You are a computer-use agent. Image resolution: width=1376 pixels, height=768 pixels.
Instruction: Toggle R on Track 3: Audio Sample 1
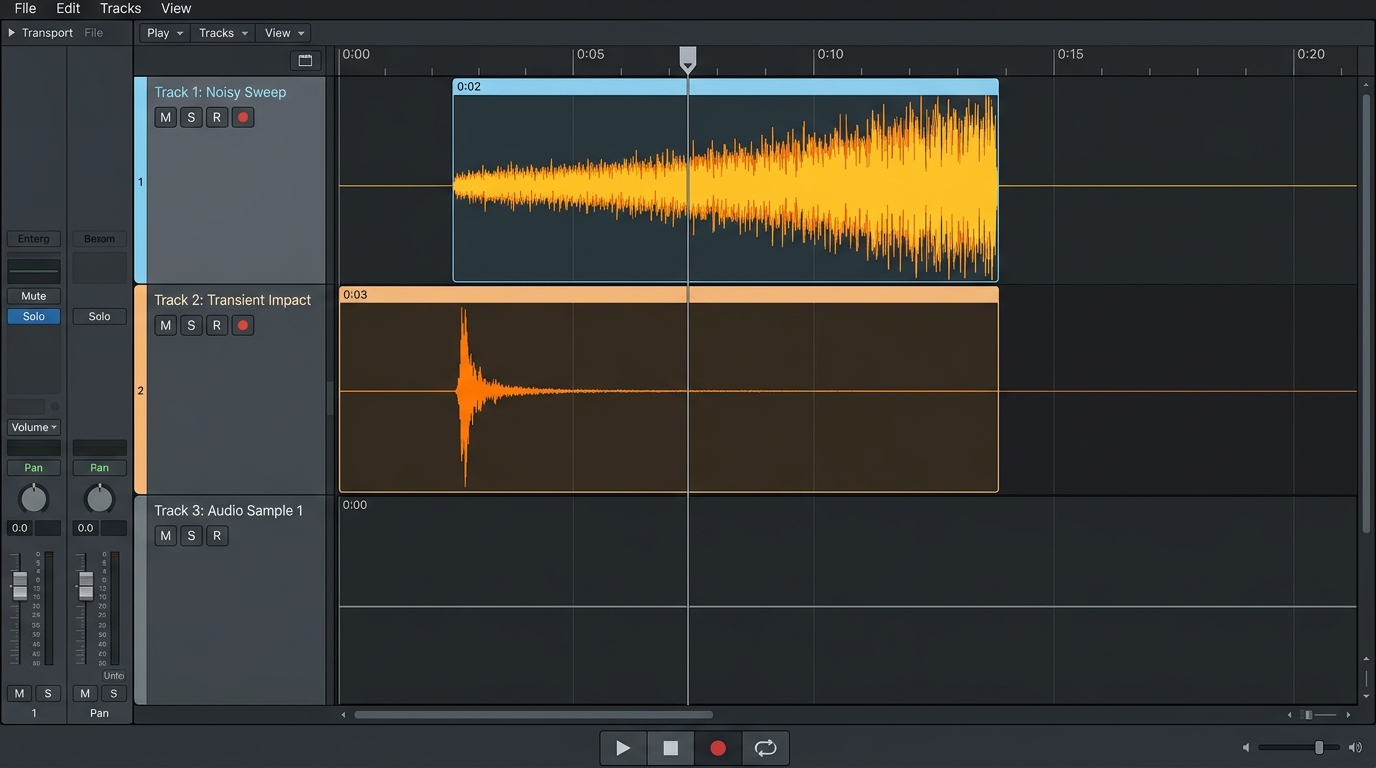pyautogui.click(x=217, y=535)
